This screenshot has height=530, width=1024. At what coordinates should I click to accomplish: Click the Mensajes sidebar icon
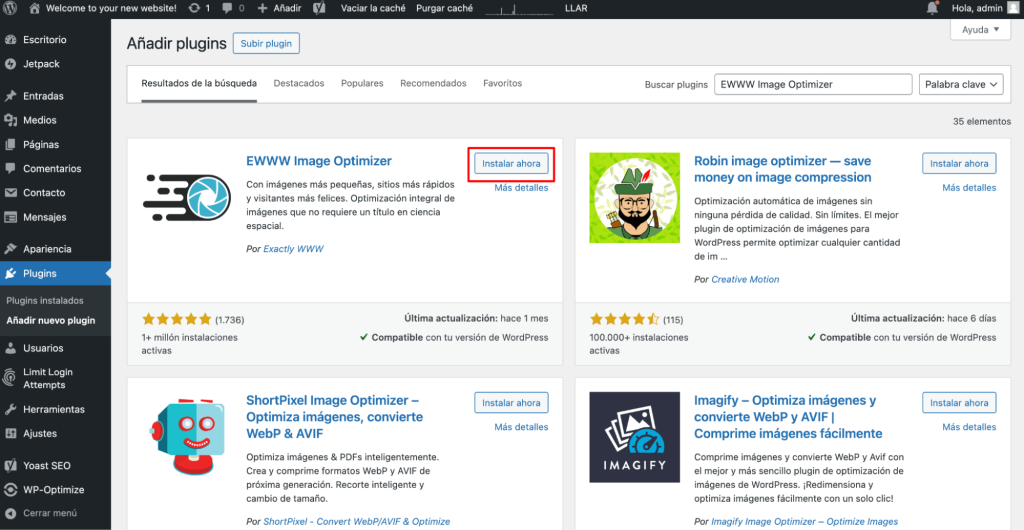click(10, 217)
